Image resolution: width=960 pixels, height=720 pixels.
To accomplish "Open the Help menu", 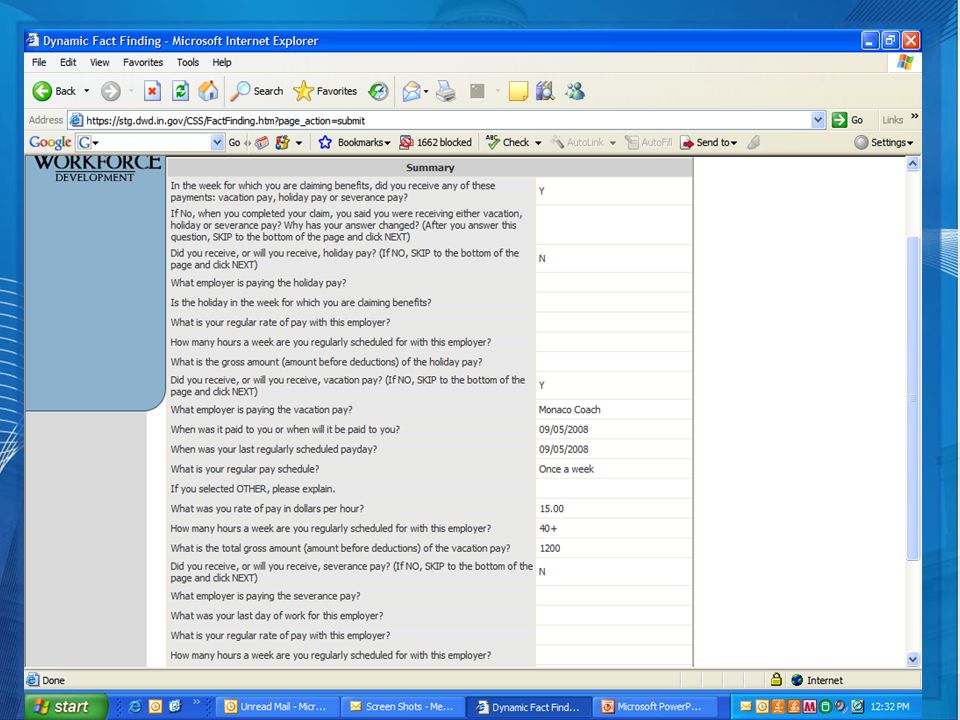I will pos(222,62).
